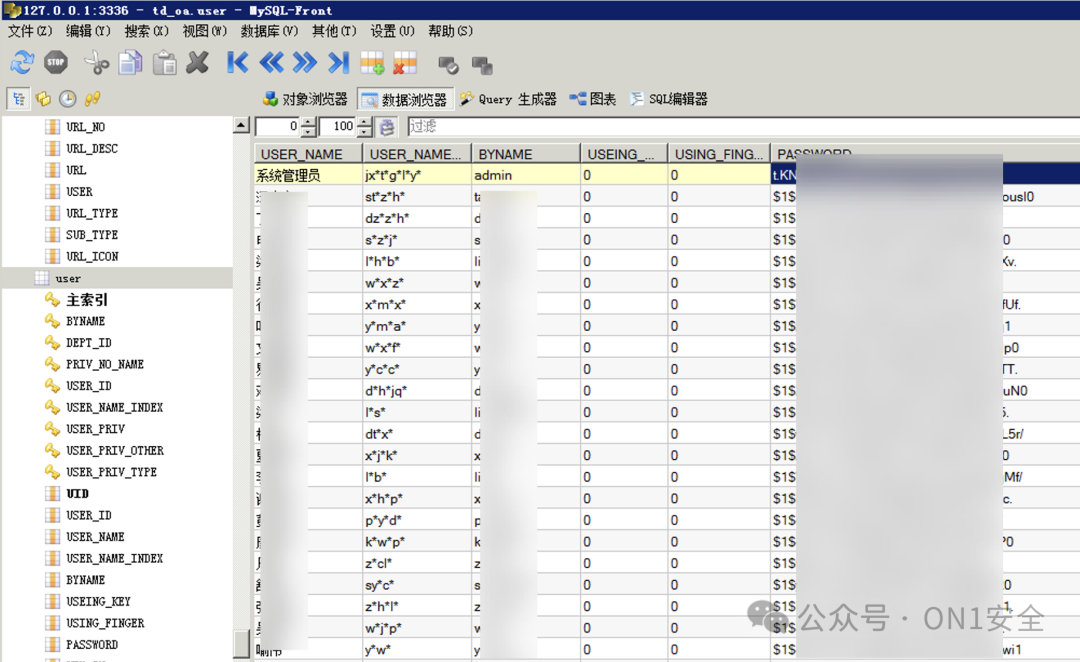Screen dimensions: 1080x662
Task: Select the USEING_KEY field in tree
Action: point(98,601)
